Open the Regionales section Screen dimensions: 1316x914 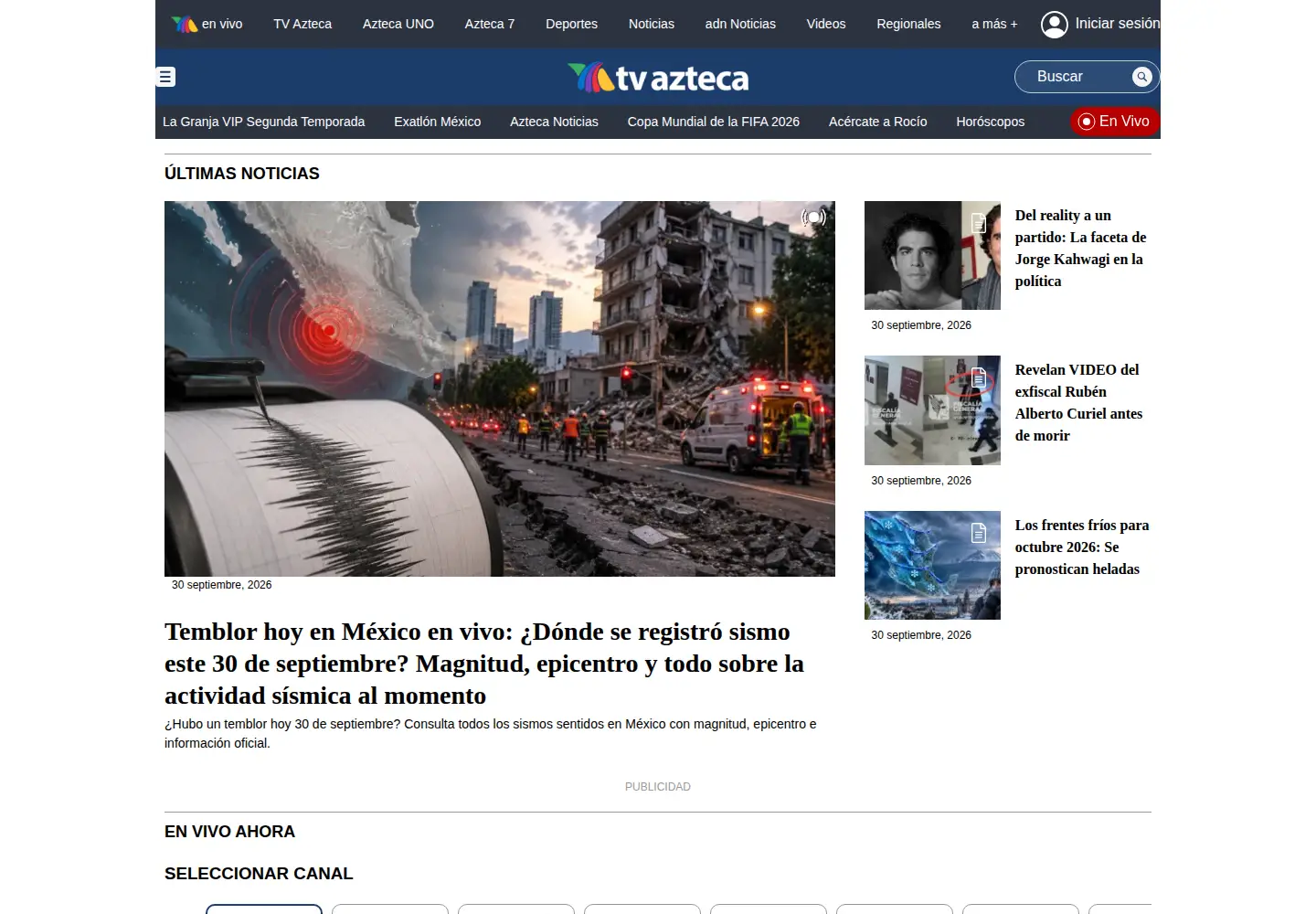(908, 24)
